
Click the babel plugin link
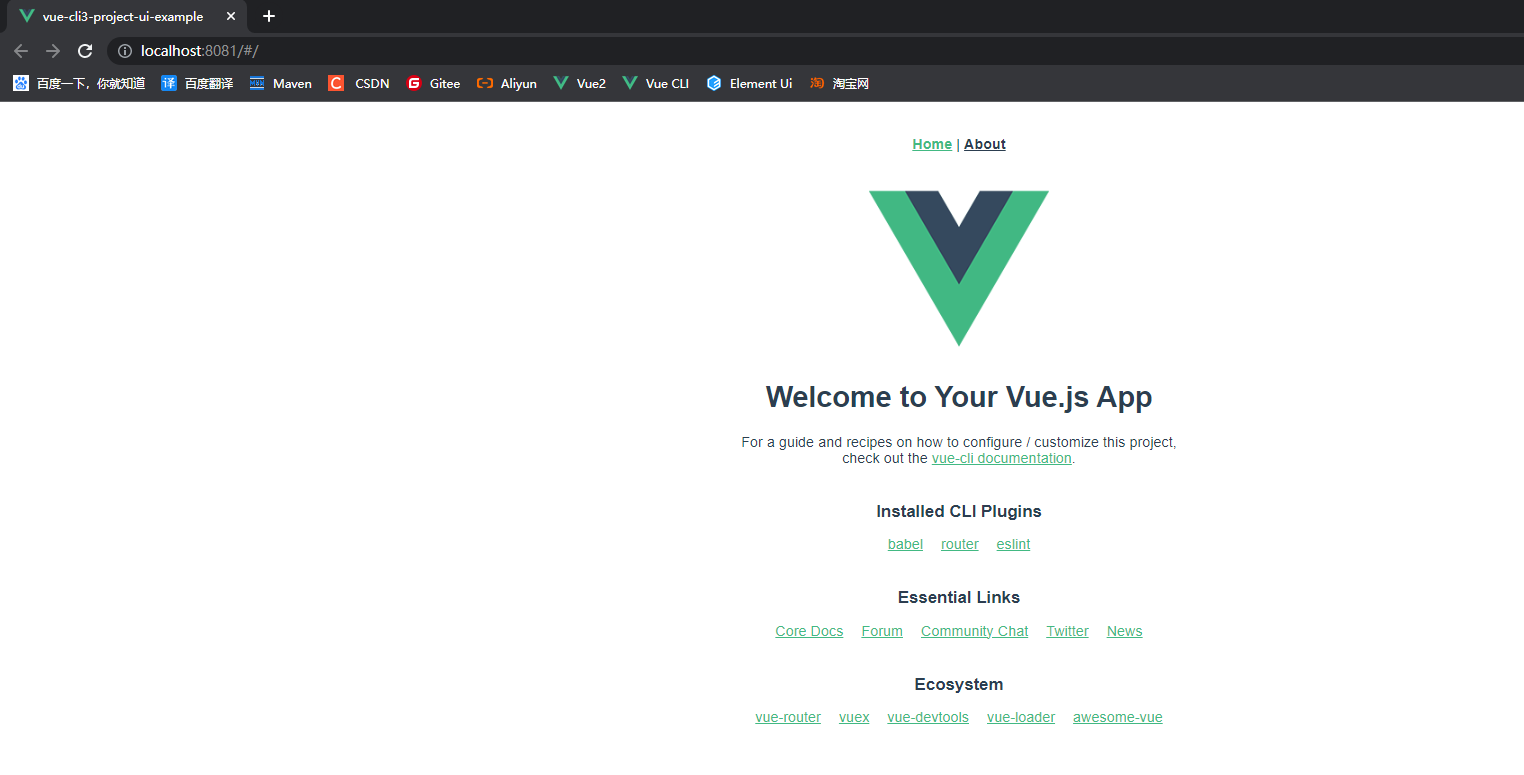point(905,544)
